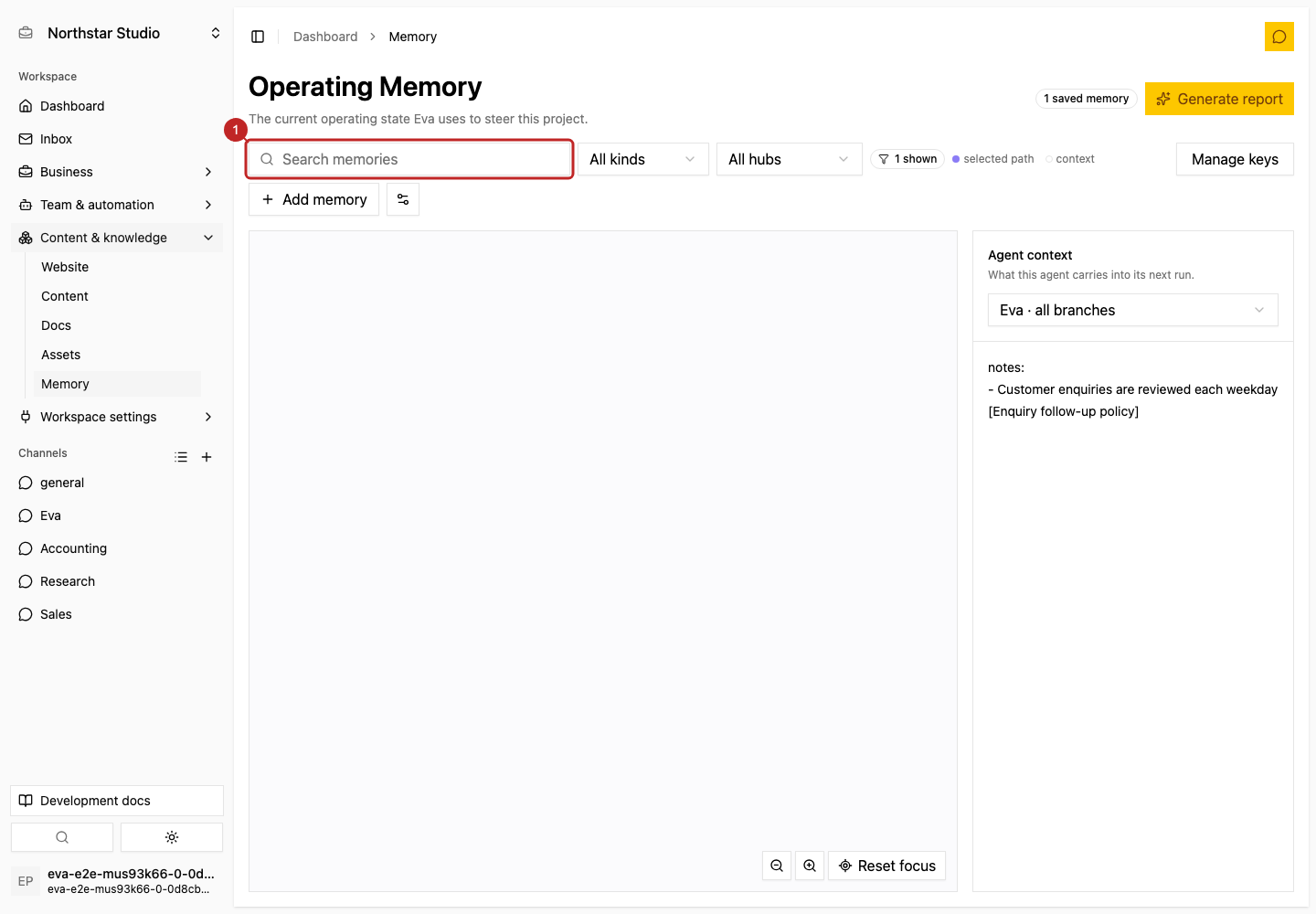Screen dimensions: 1316x914
Task: Open the Research channel
Action: click(x=117, y=581)
